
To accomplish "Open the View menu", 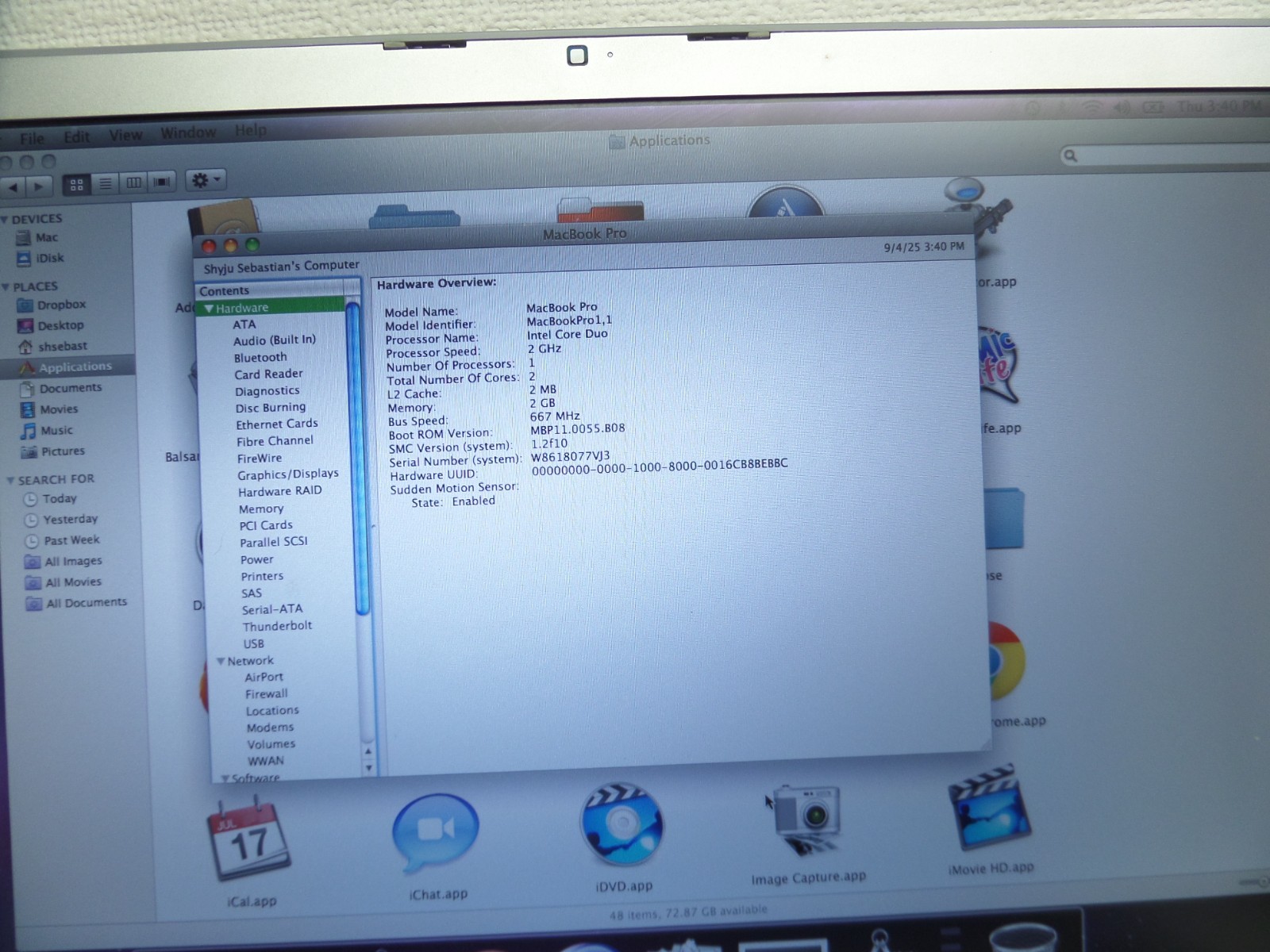I will (x=125, y=135).
